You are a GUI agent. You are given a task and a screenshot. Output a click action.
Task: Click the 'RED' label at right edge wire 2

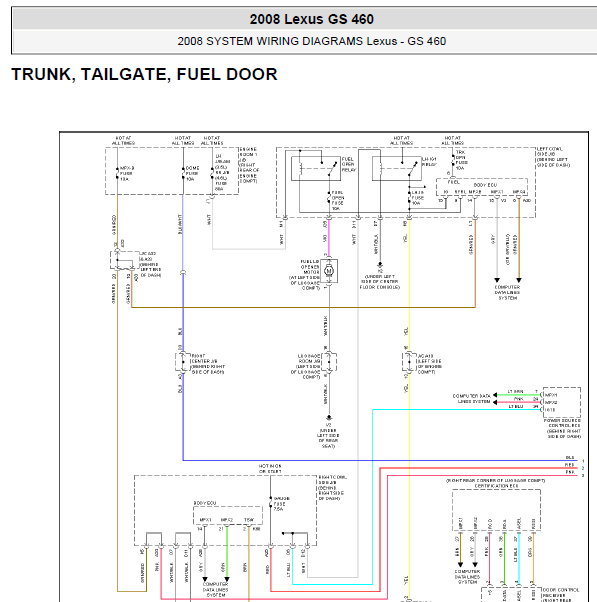[x=570, y=465]
